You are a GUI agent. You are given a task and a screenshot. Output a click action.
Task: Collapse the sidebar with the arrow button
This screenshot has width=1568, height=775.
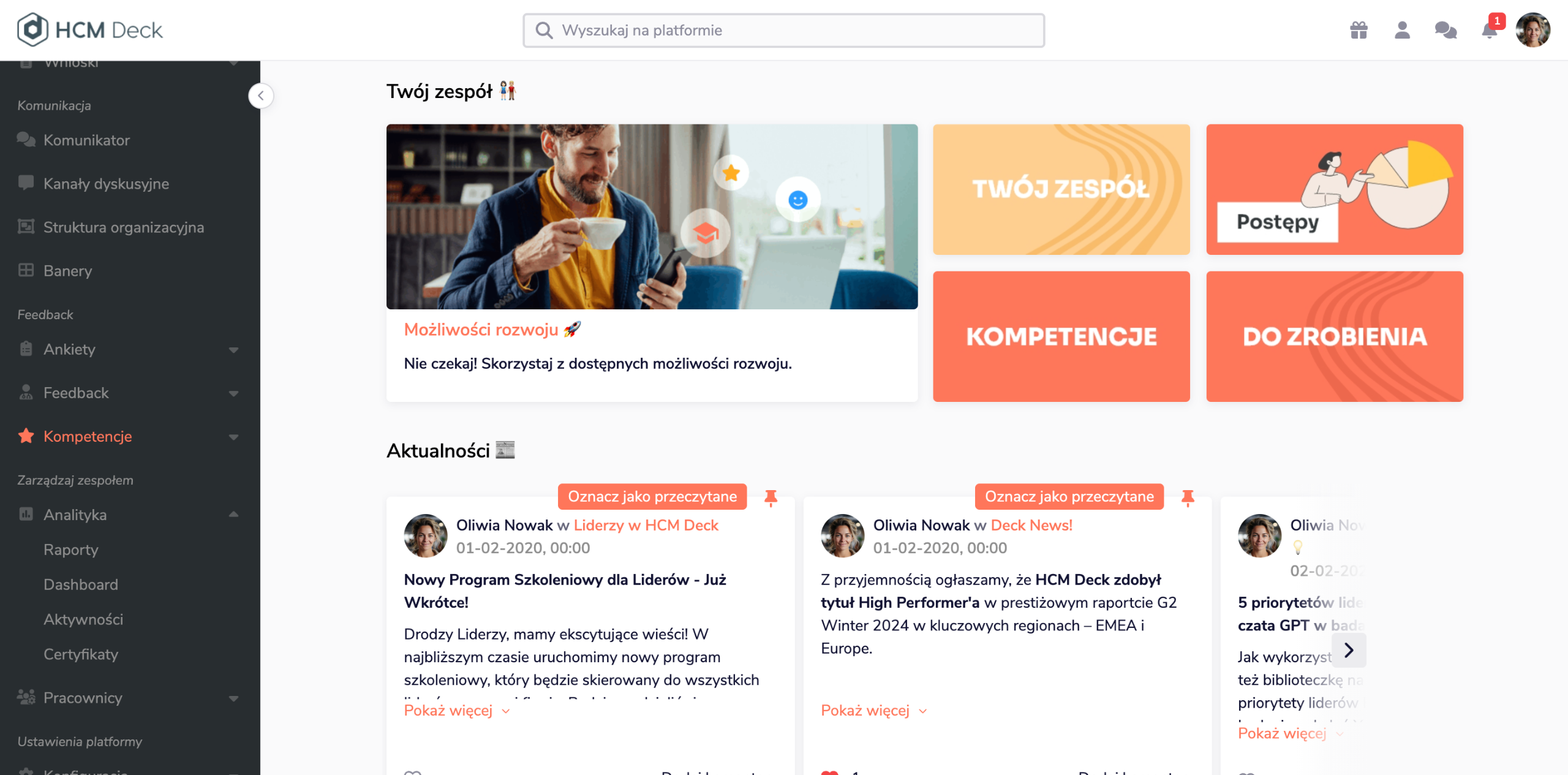tap(261, 96)
